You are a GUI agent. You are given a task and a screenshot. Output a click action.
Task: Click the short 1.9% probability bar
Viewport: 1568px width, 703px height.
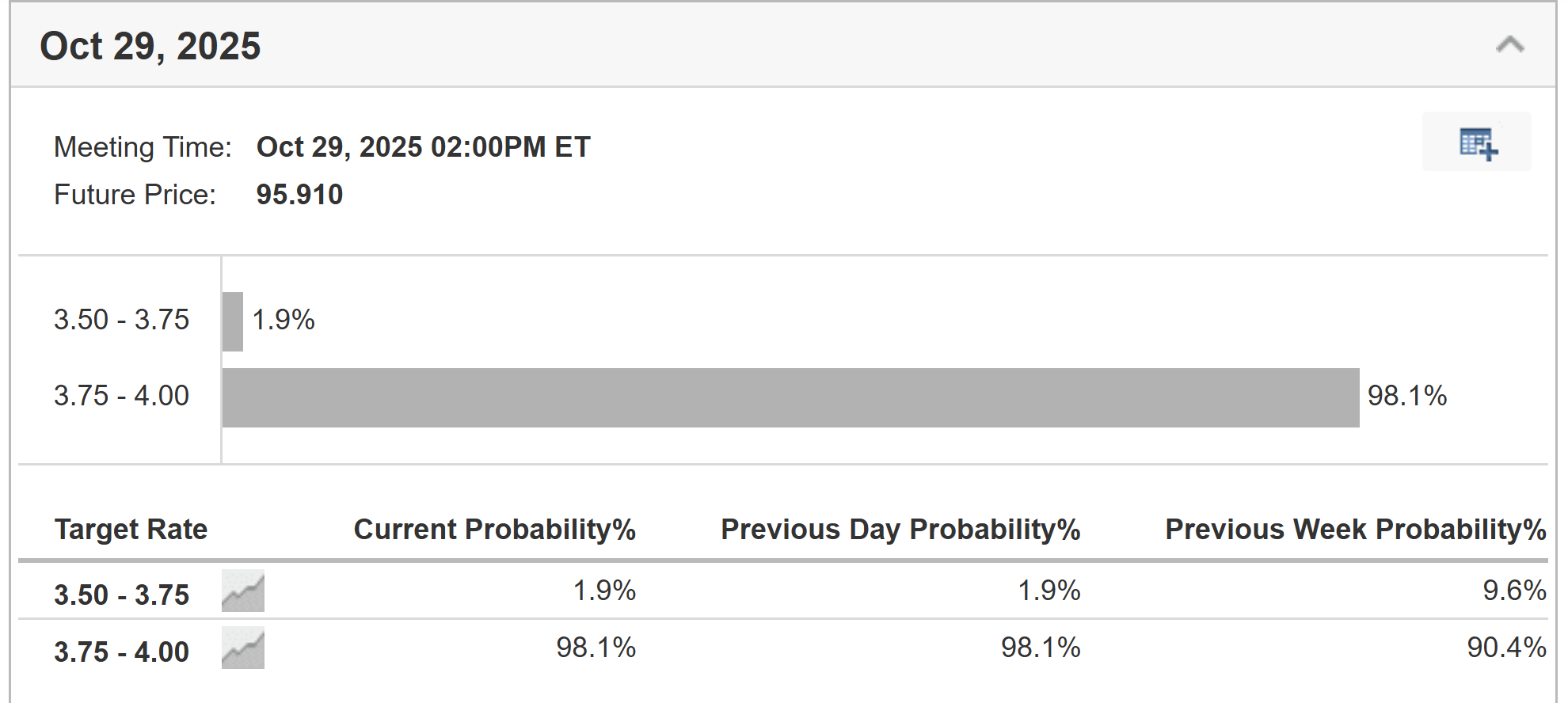coord(233,321)
